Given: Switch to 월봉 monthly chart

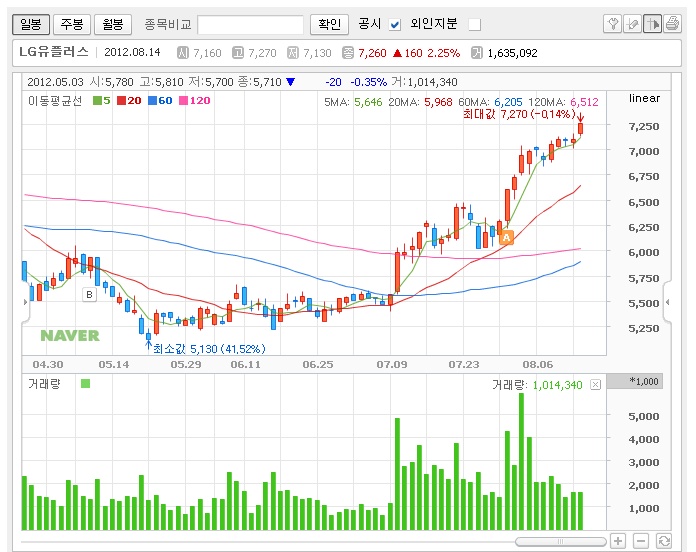Looking at the screenshot, I should point(113,24).
